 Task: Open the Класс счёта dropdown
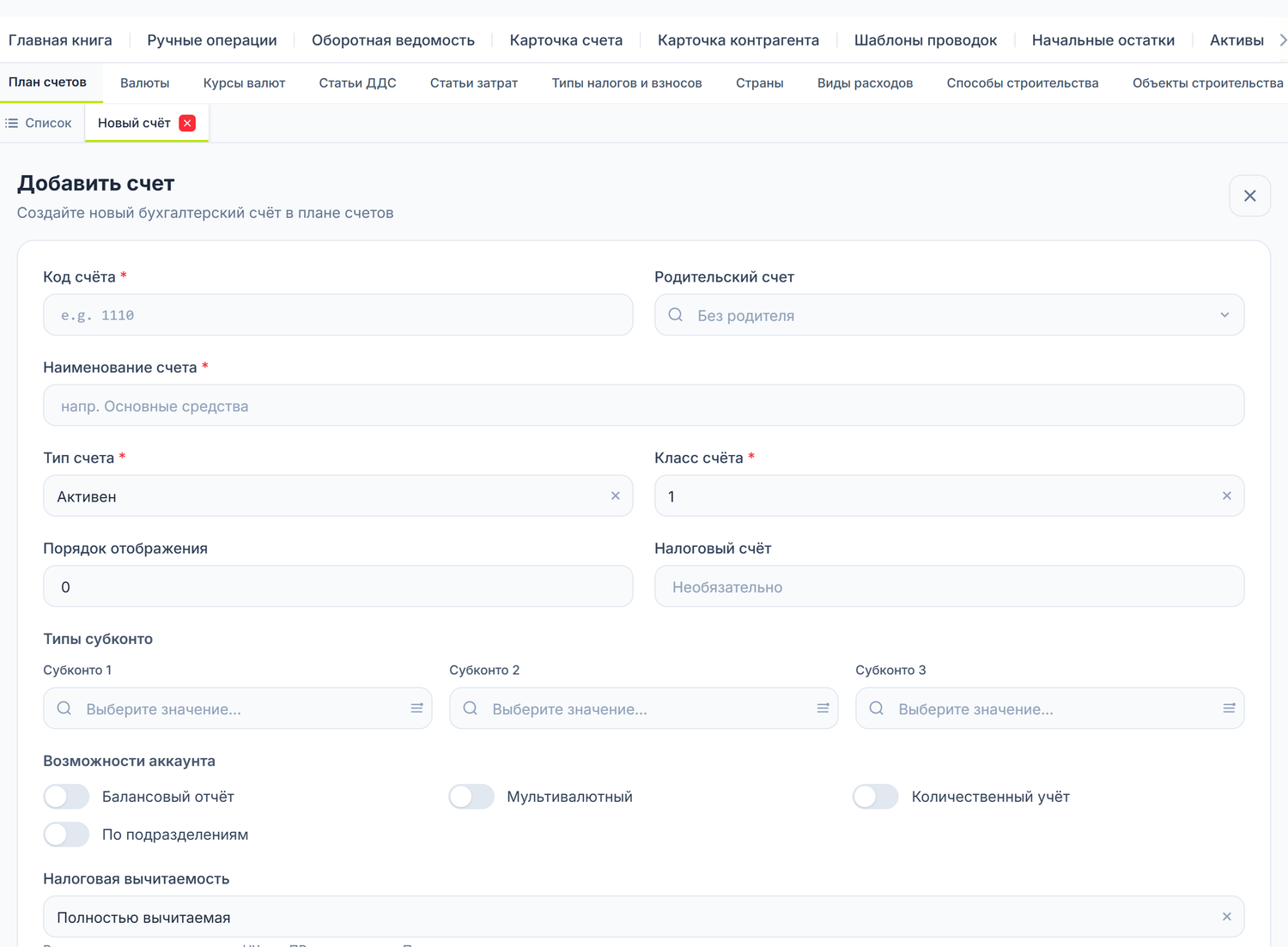pyautogui.click(x=949, y=496)
